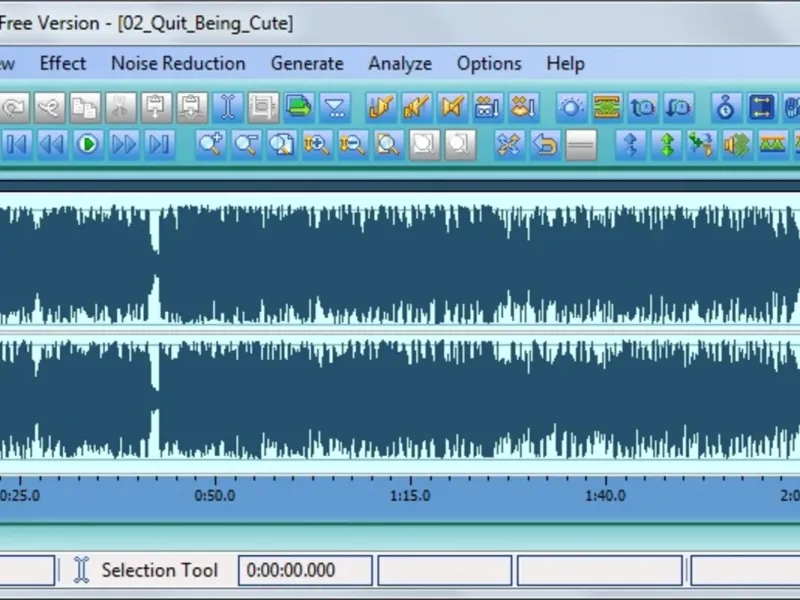Start playback with the green play button
The image size is (800, 600).
(88, 145)
